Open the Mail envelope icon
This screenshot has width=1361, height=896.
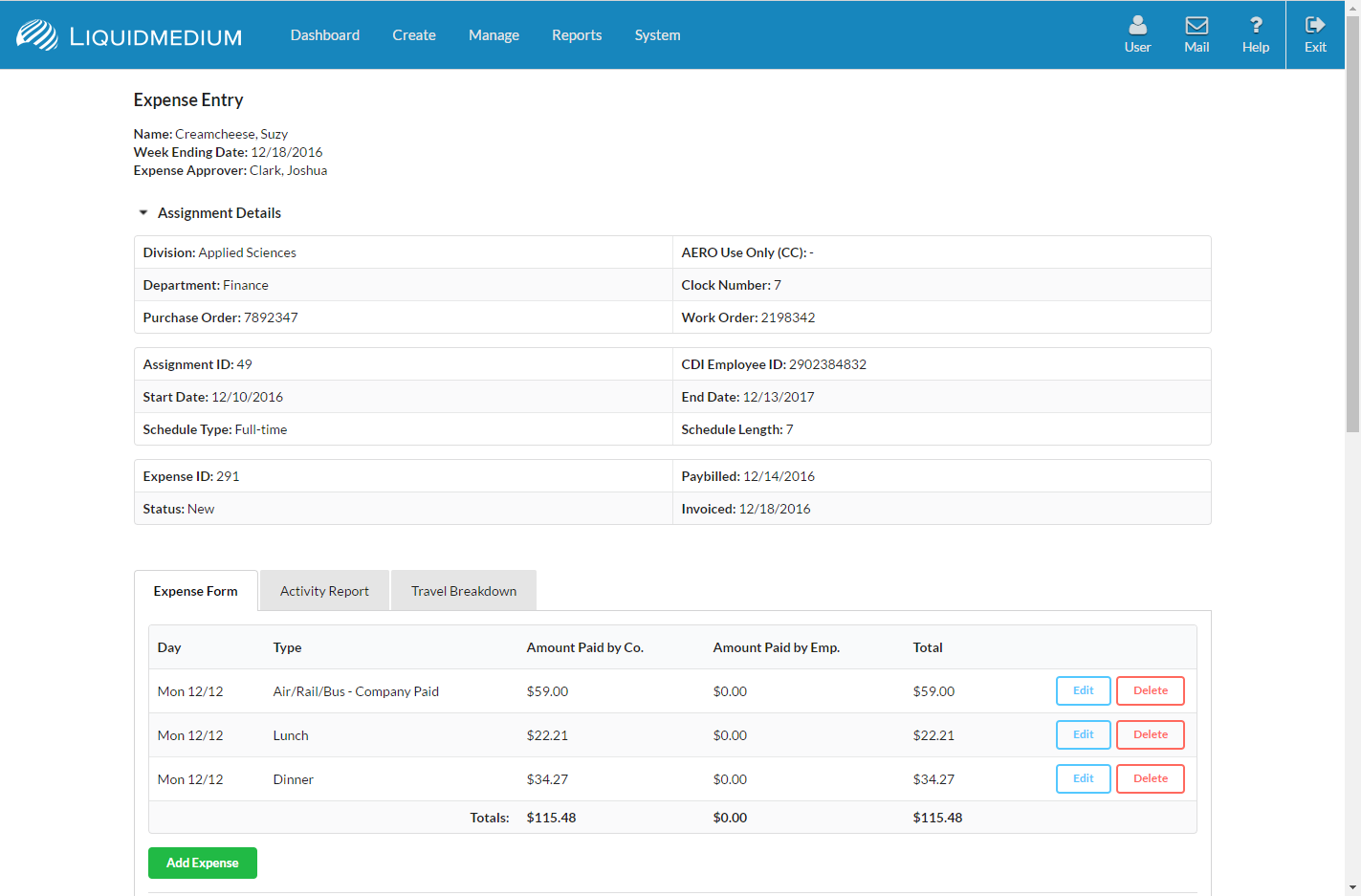1196,26
